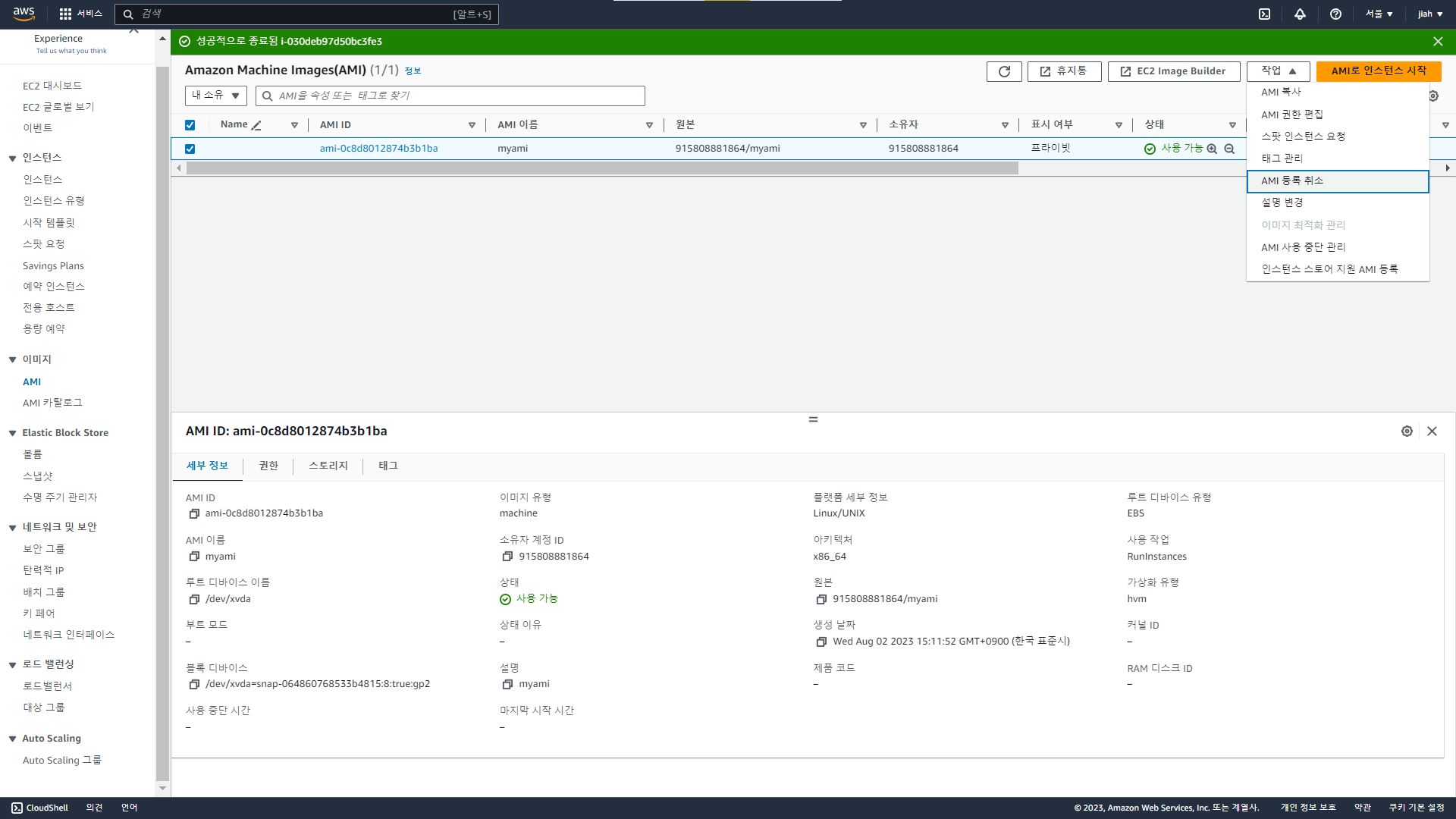Uncheck the myami AMI row checkbox
Image resolution: width=1456 pixels, height=819 pixels.
(x=190, y=149)
